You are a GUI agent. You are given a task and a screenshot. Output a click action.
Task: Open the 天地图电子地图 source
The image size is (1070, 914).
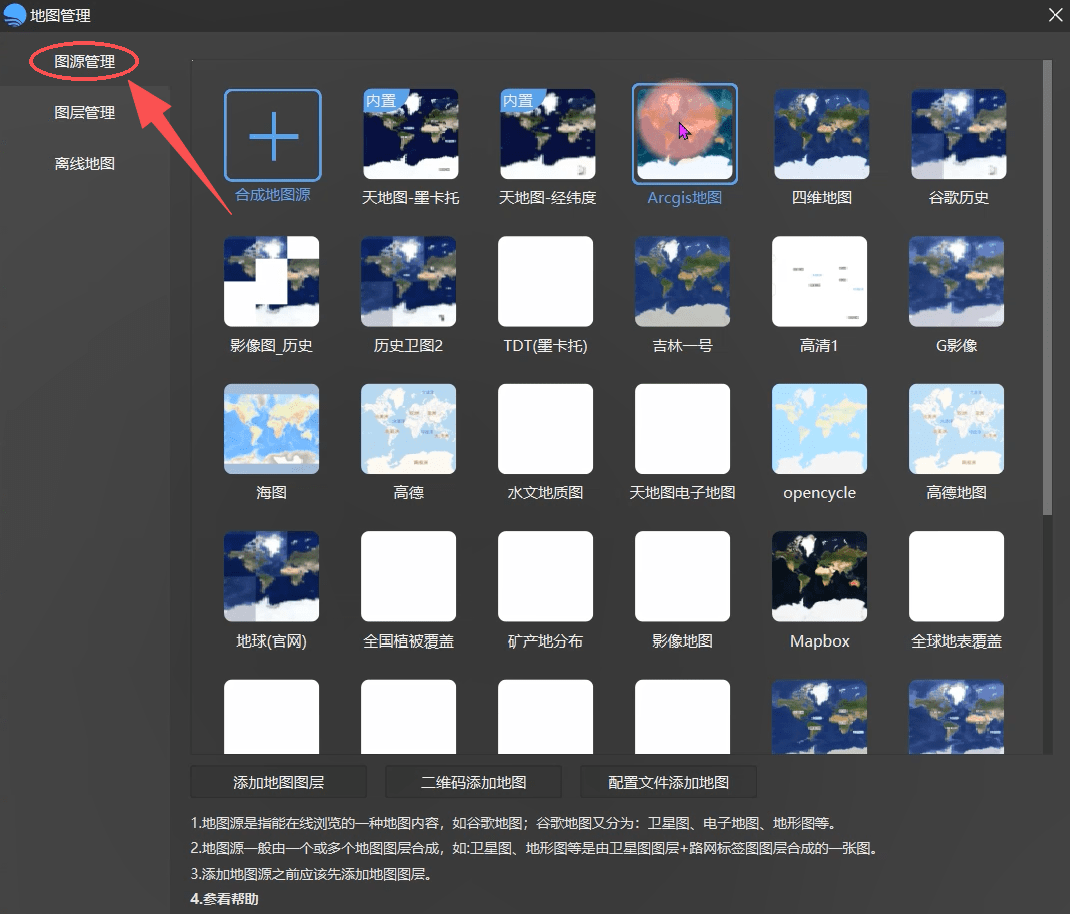click(x=682, y=429)
